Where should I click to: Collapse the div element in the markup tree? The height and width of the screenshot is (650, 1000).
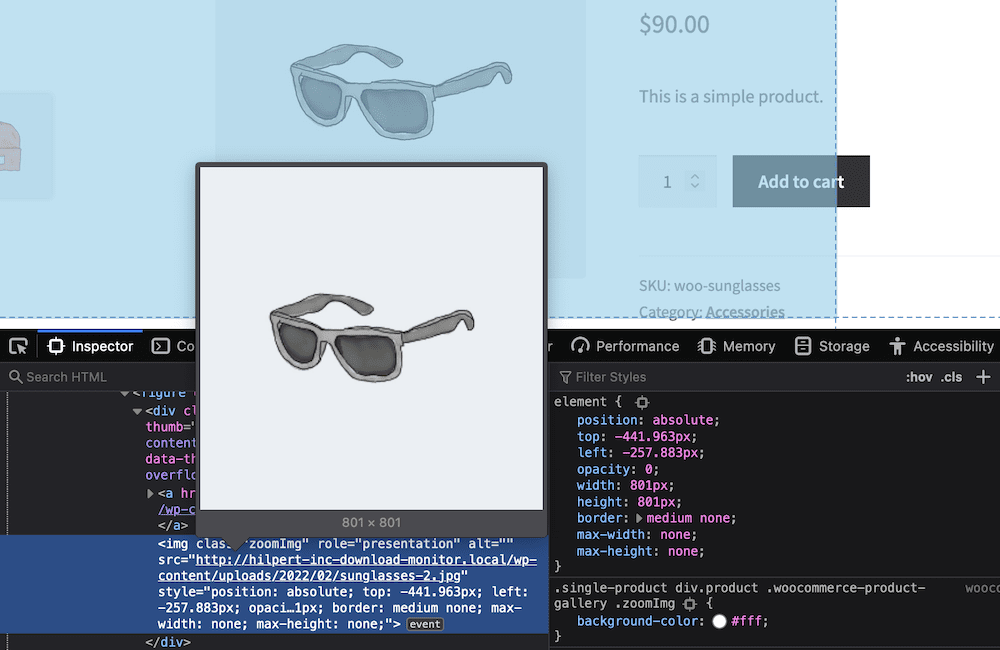(x=137, y=411)
